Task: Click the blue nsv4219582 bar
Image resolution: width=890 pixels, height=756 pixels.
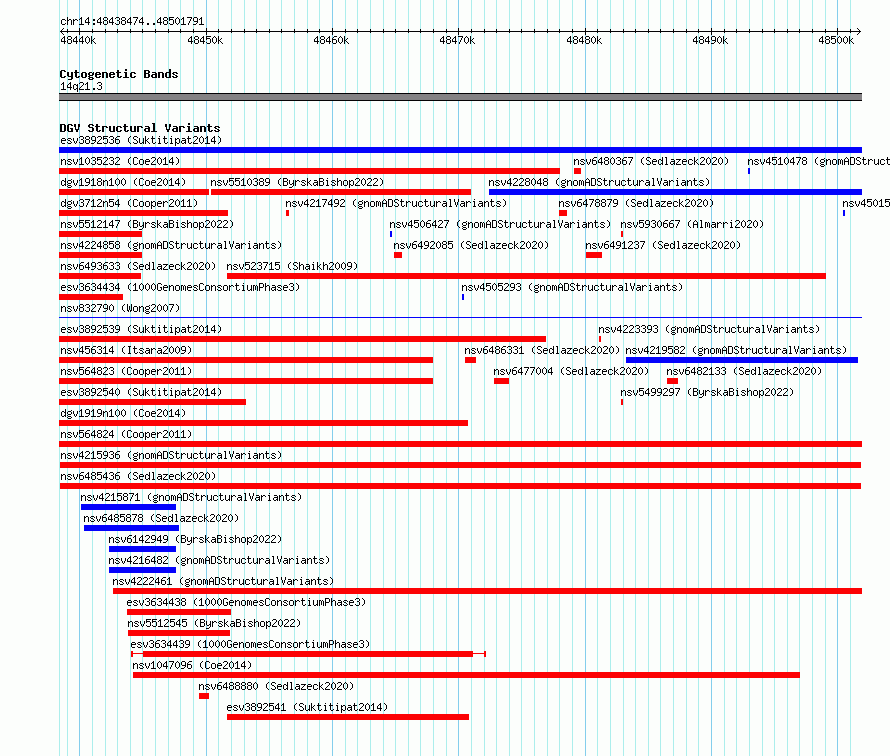Action: point(742,360)
